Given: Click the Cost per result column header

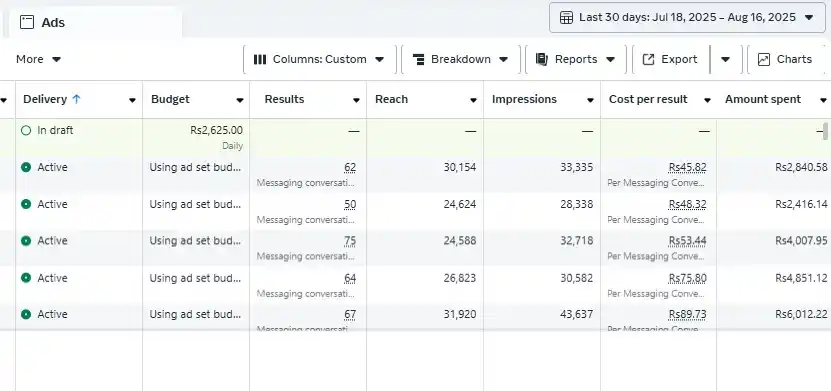Looking at the screenshot, I should 648,99.
